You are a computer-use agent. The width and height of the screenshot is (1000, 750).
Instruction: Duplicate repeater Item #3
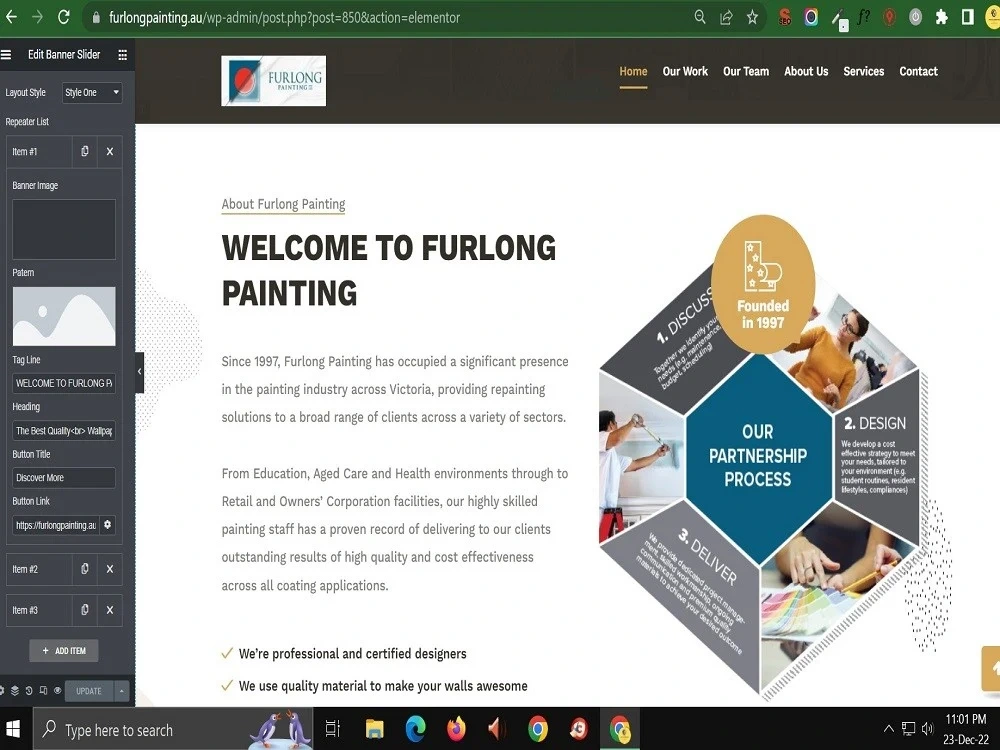[x=85, y=610]
